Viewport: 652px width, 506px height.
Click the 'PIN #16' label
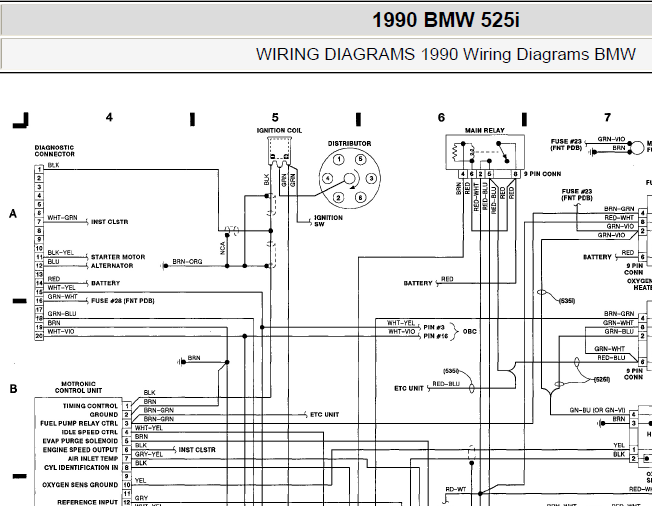click(435, 336)
